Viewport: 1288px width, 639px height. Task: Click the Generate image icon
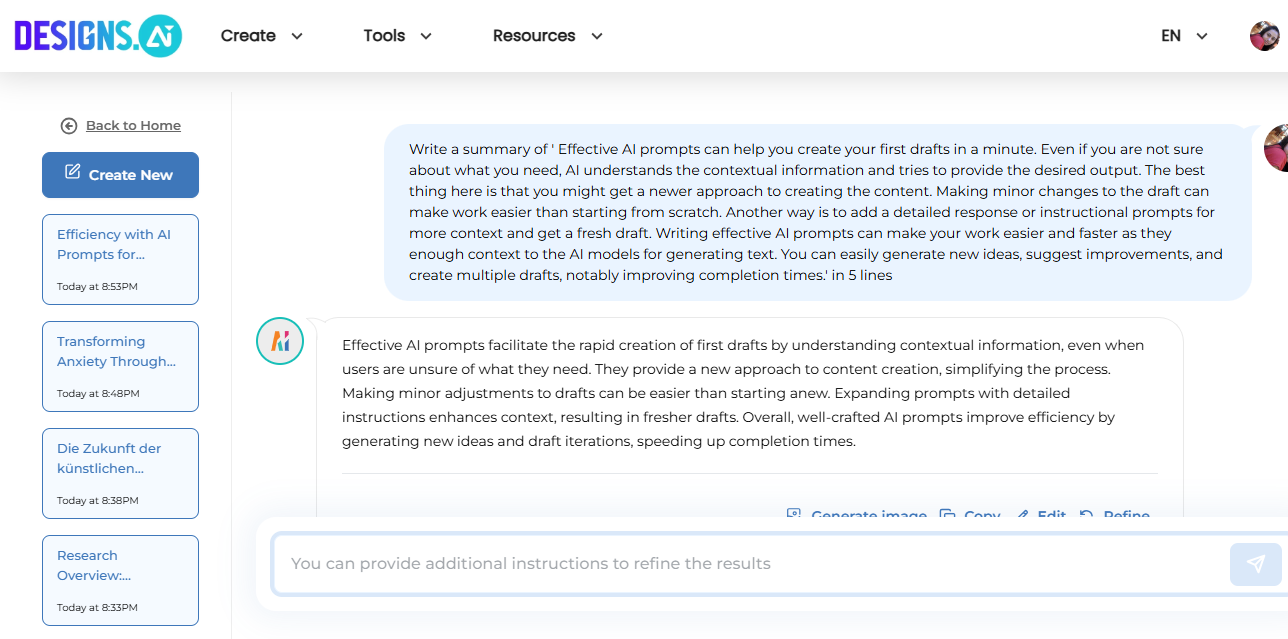[793, 514]
